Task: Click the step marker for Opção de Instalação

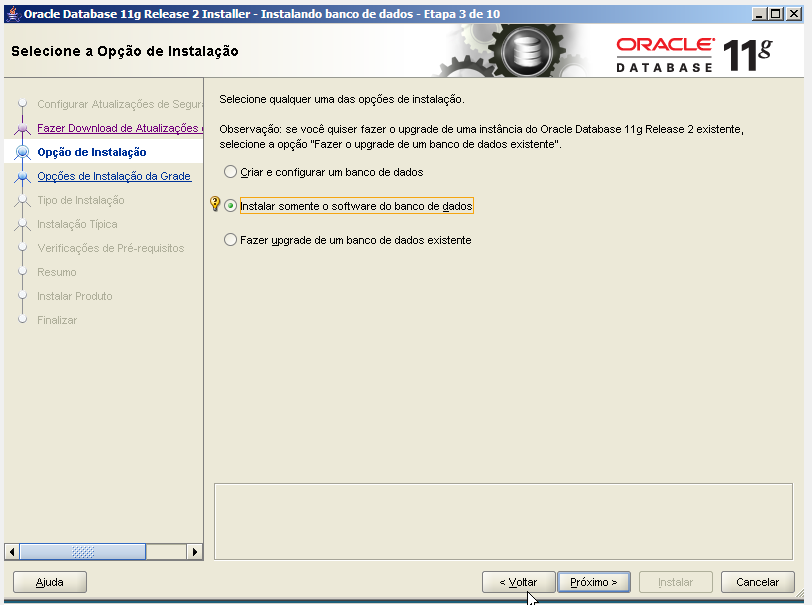Action: (x=25, y=152)
